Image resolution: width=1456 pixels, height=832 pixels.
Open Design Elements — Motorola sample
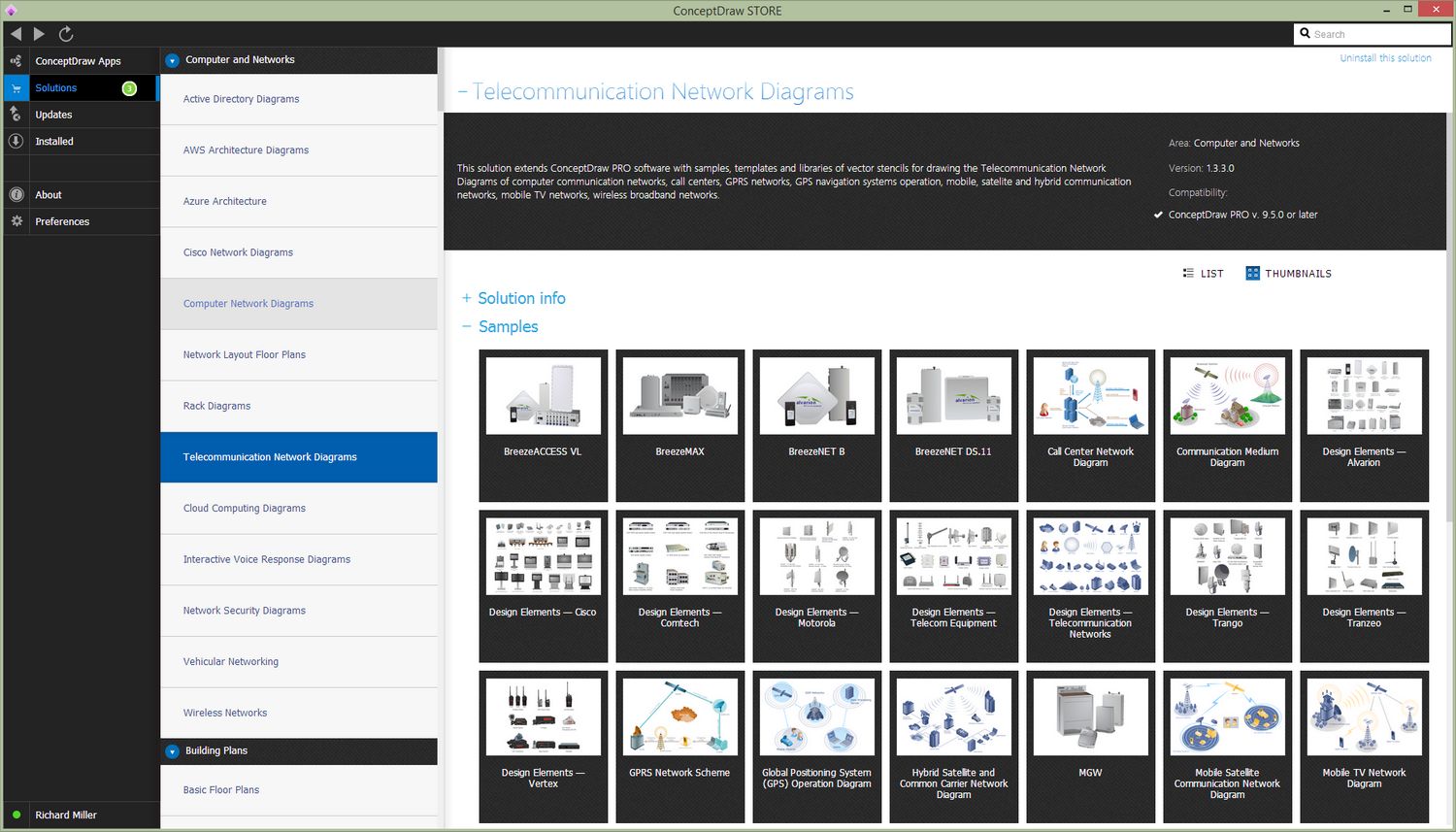[817, 586]
